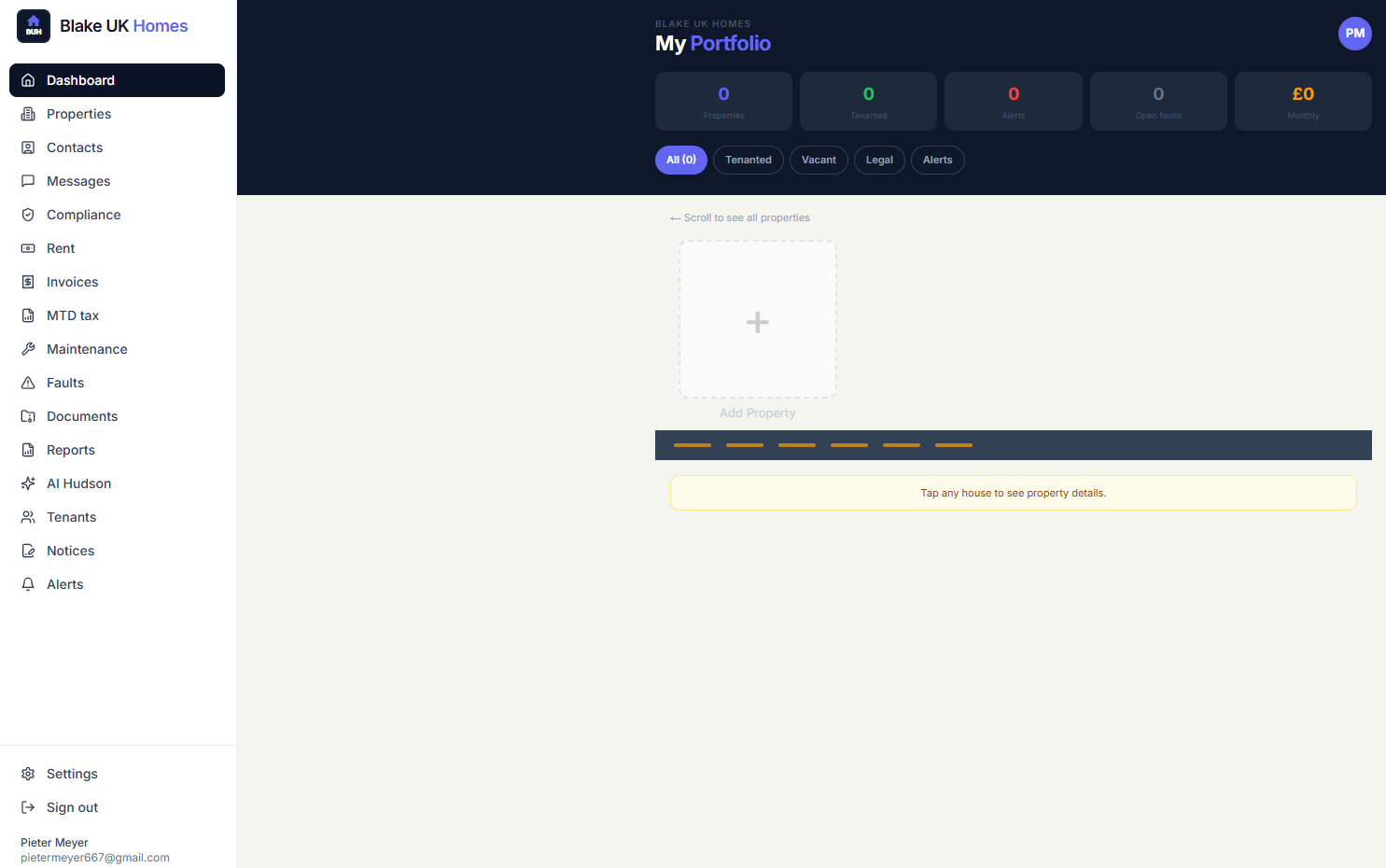Click the AI Hudson sparkle icon
The height and width of the screenshot is (868, 1386).
click(28, 483)
